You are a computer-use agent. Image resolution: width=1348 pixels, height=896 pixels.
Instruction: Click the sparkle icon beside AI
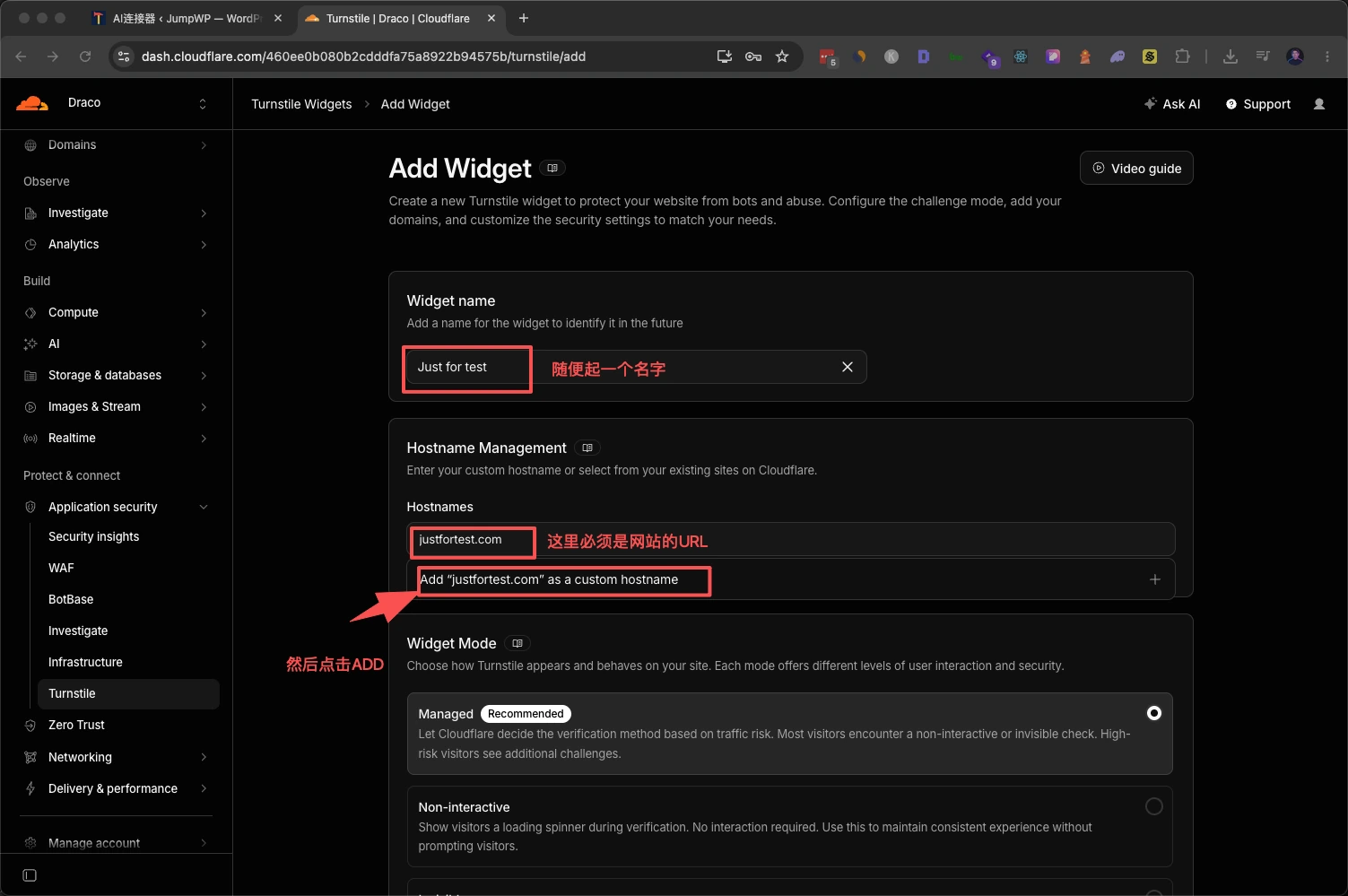pos(30,344)
